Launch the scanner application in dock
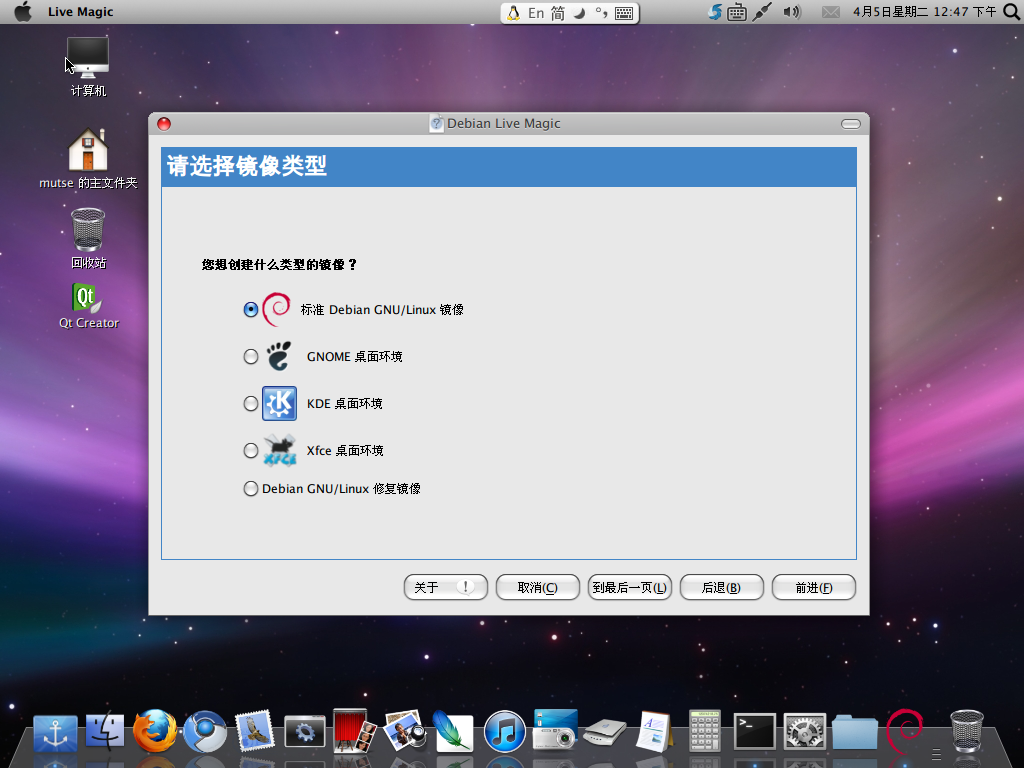The width and height of the screenshot is (1024, 768). (x=605, y=733)
